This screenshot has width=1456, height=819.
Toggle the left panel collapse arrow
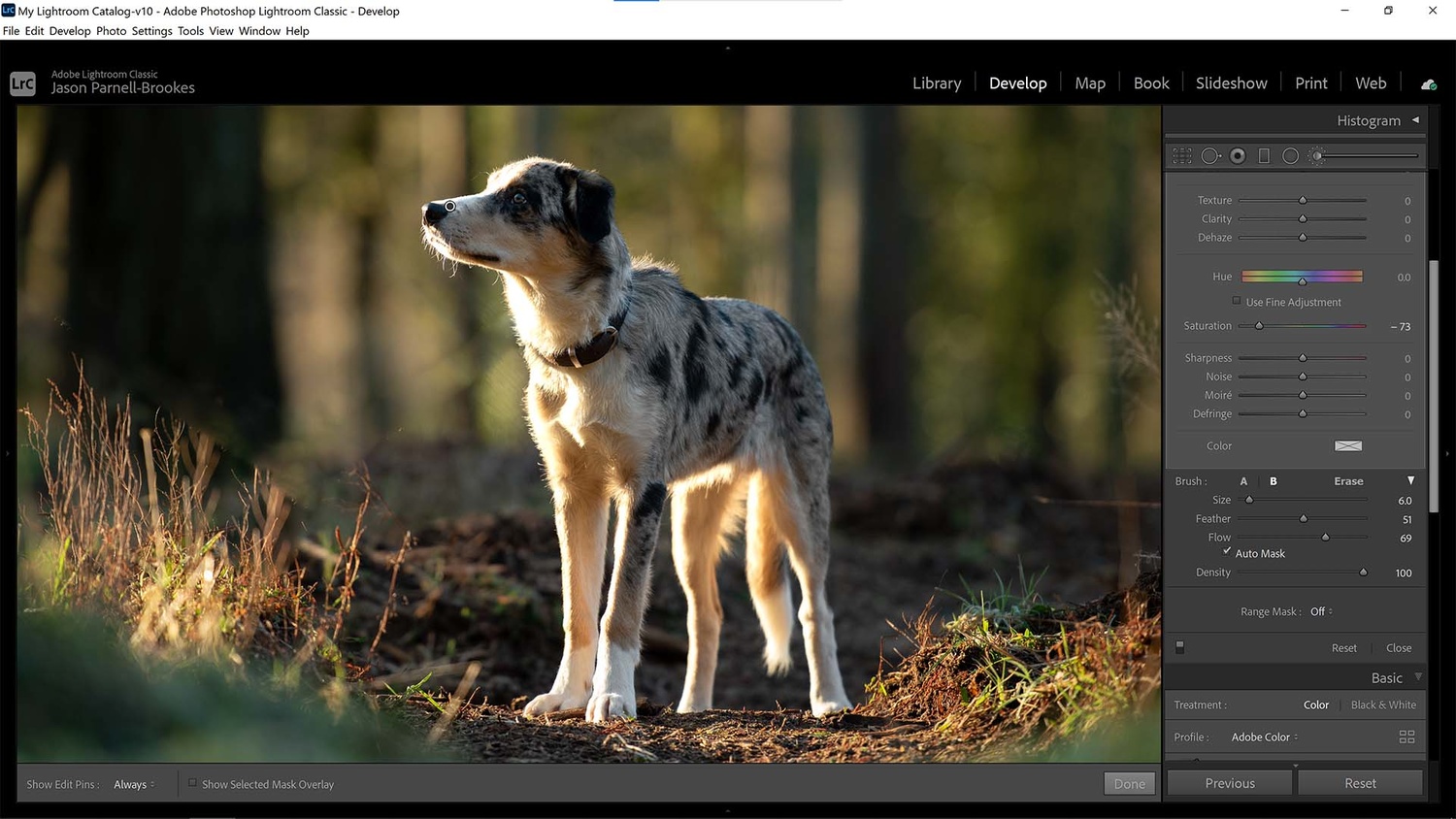(x=7, y=453)
